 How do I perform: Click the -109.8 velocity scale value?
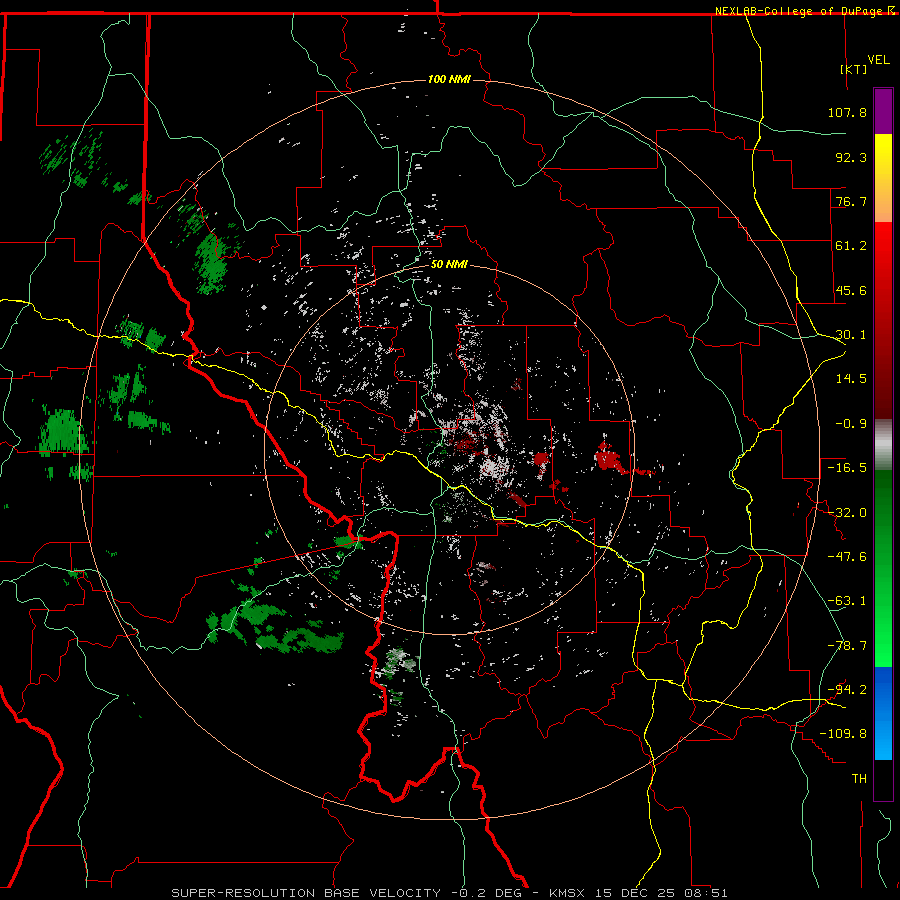coord(843,734)
